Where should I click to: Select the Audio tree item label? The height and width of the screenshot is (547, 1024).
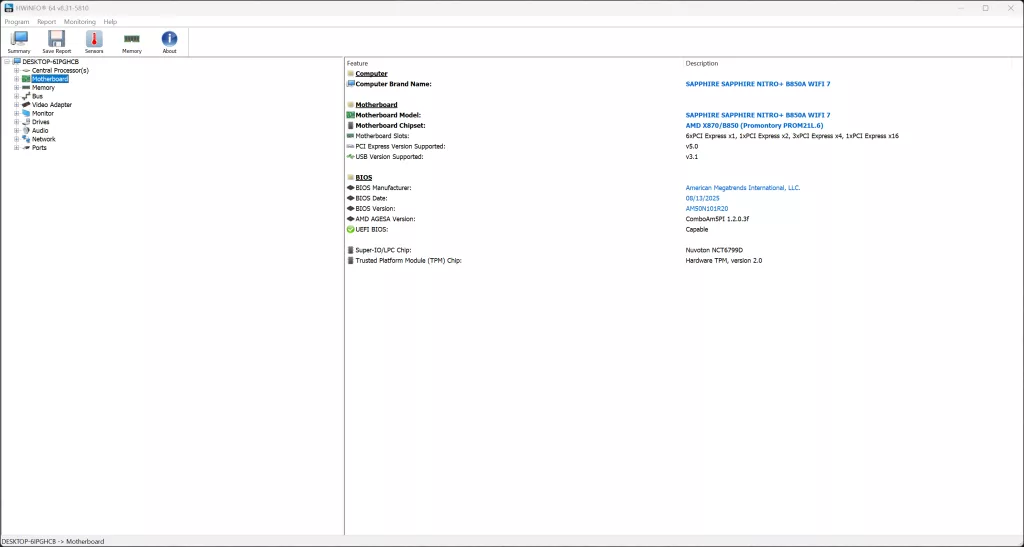(x=40, y=131)
